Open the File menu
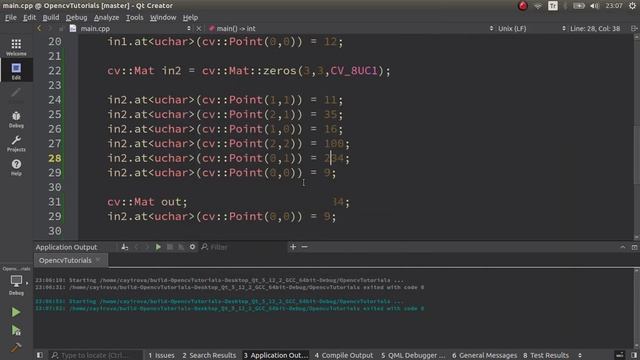 click(x=11, y=18)
